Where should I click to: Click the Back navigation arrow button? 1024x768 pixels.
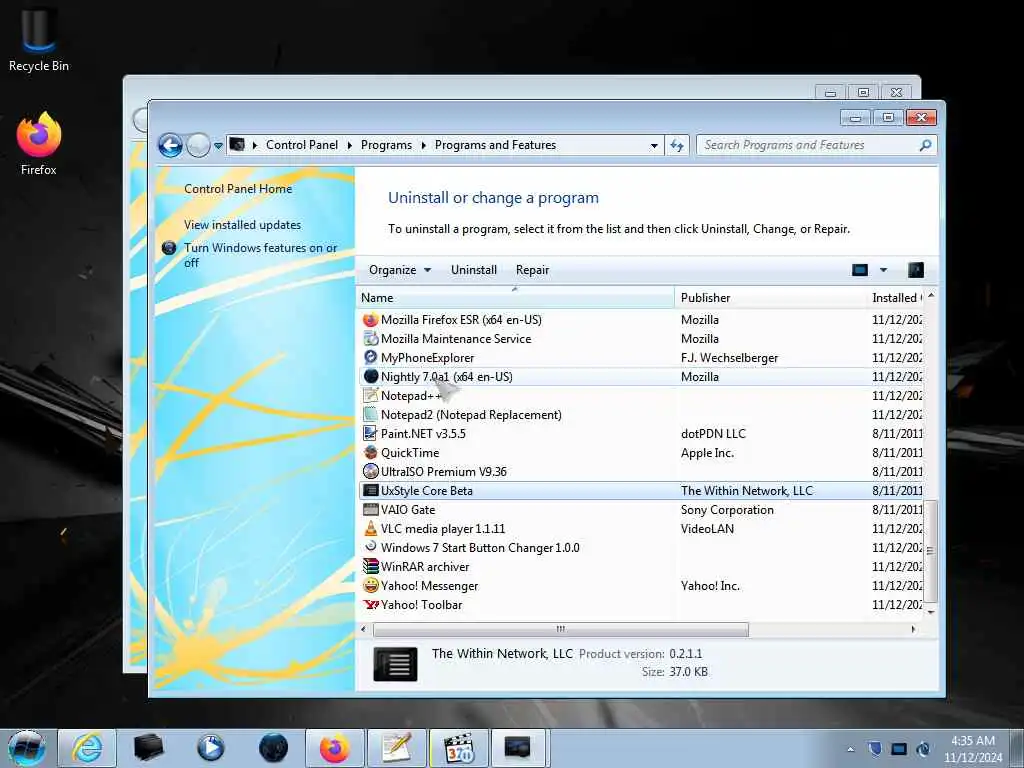coord(170,145)
